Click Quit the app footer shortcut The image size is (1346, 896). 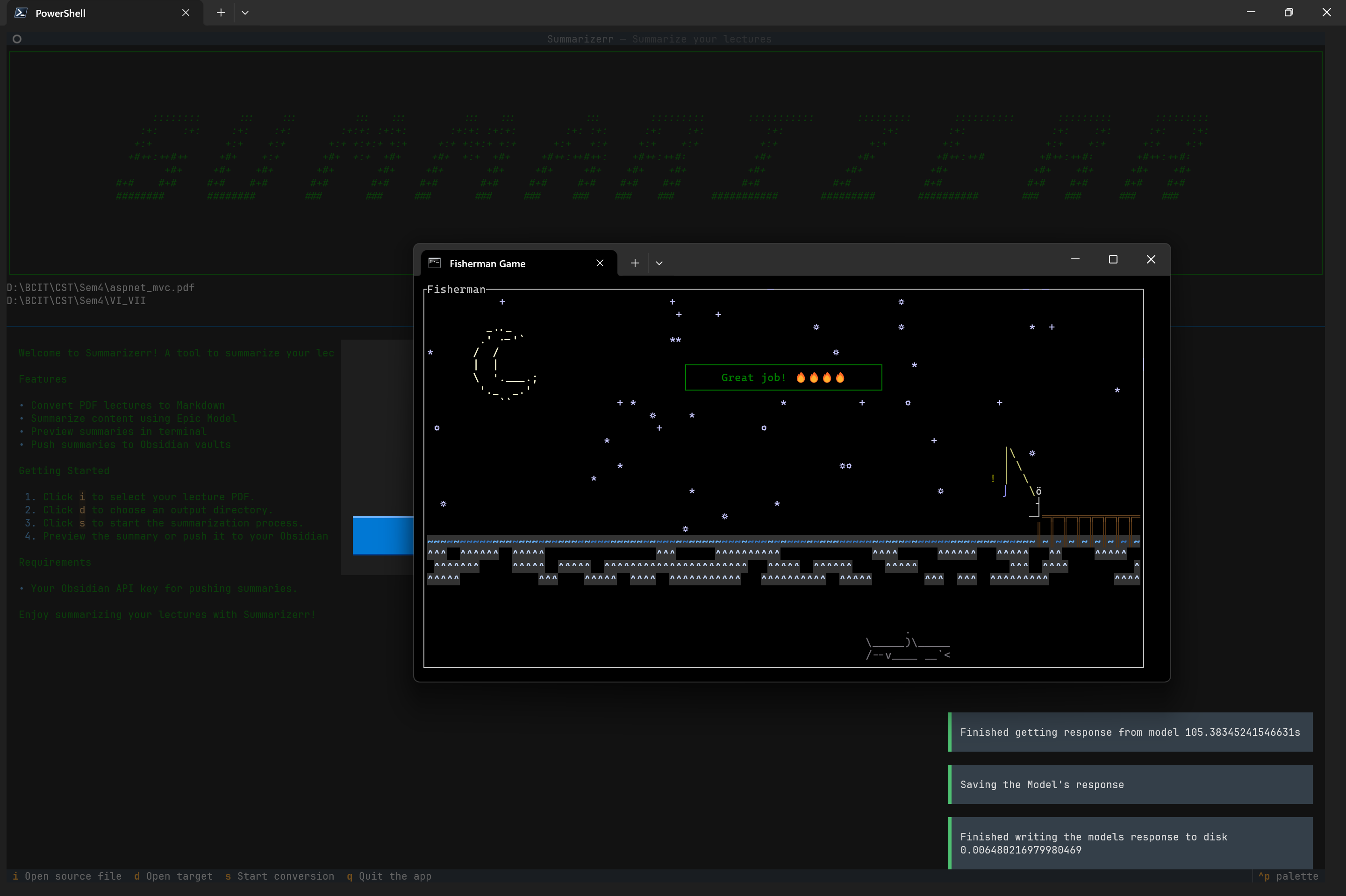pyautogui.click(x=389, y=876)
